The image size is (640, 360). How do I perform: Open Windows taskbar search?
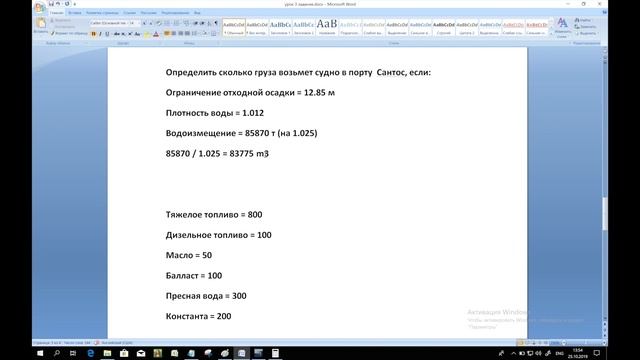coord(57,353)
